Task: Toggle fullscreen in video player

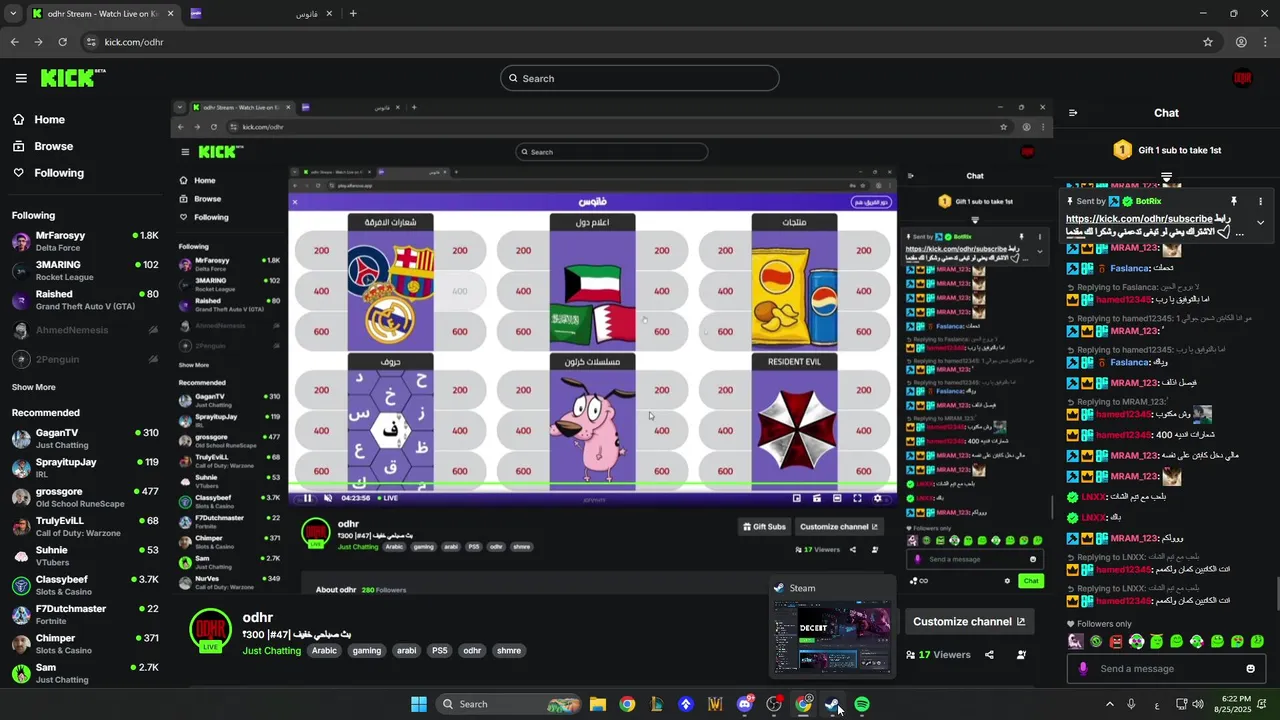Action: (x=857, y=498)
